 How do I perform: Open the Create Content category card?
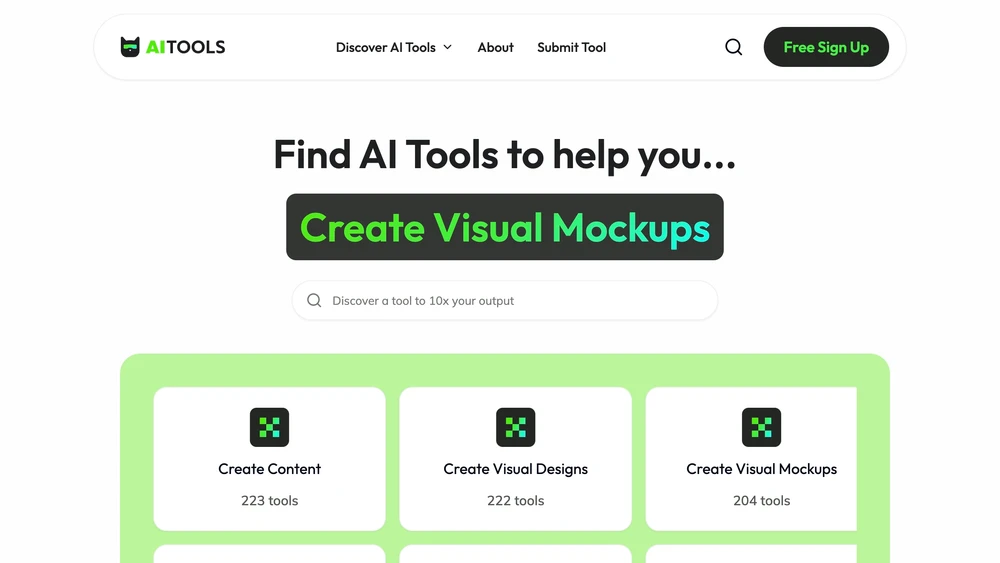click(269, 458)
